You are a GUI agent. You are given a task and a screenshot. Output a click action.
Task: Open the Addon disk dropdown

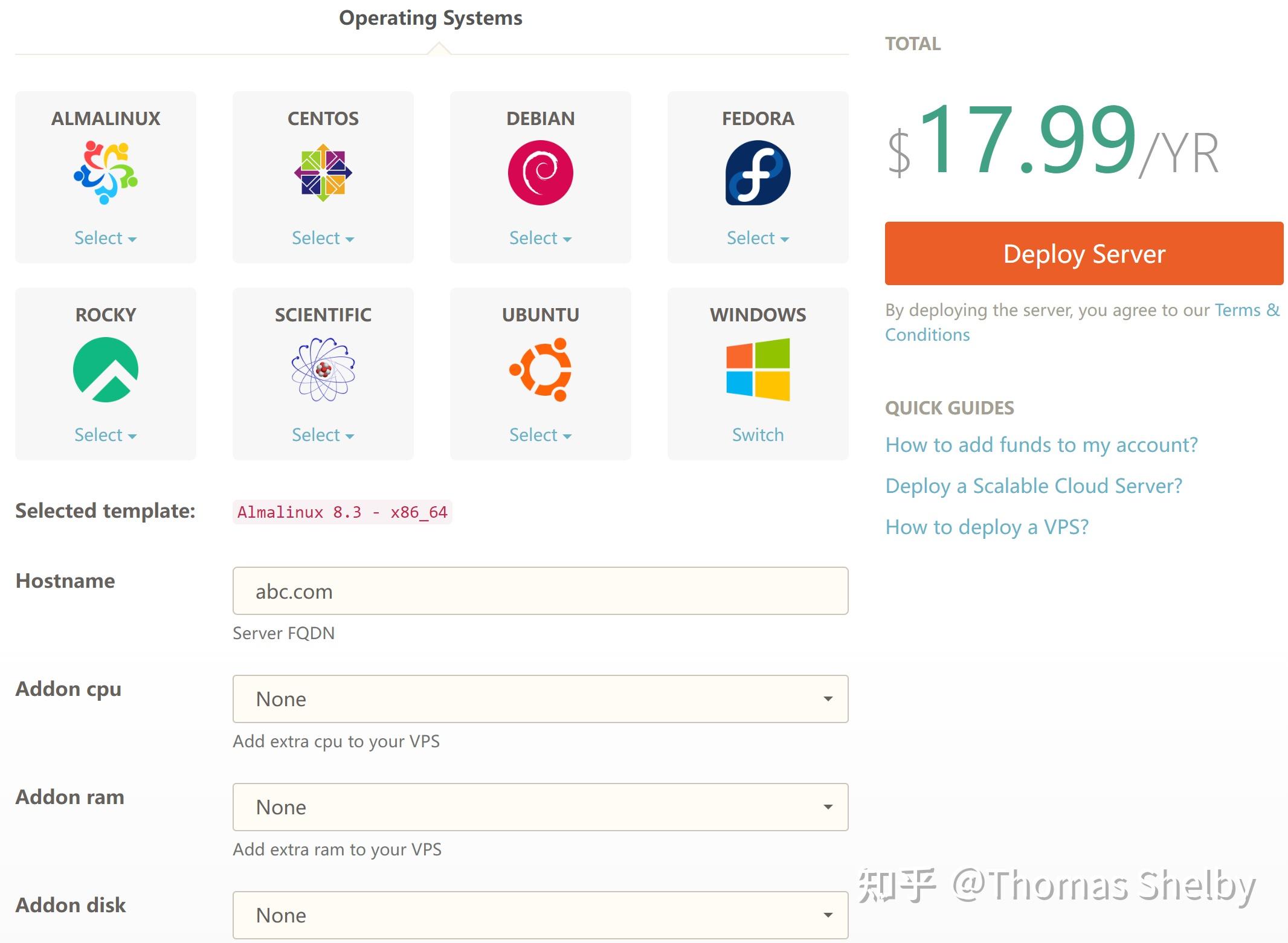tap(540, 915)
